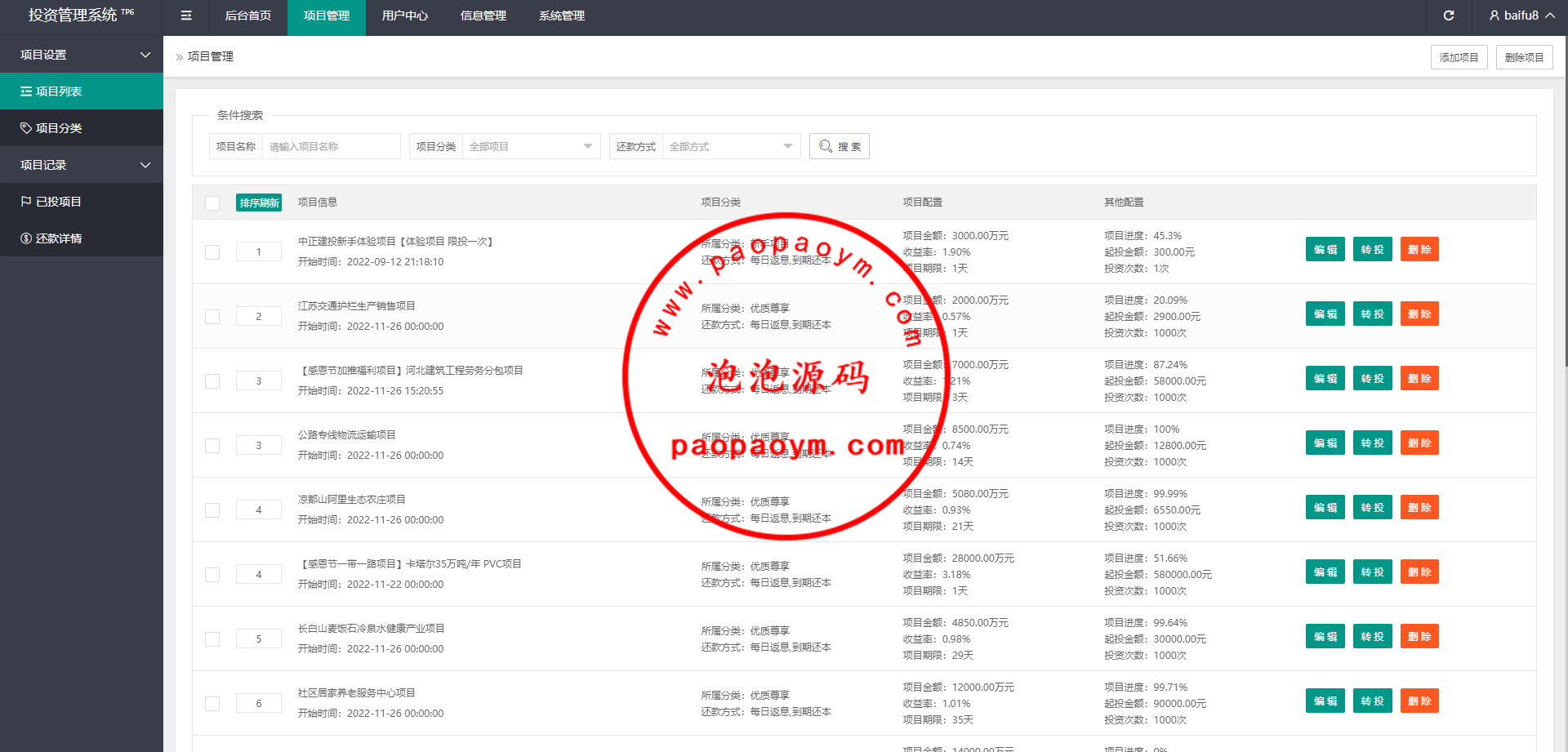Viewport: 1568px width, 752px height.
Task: Click the magnifier icon in search button
Action: (x=826, y=146)
